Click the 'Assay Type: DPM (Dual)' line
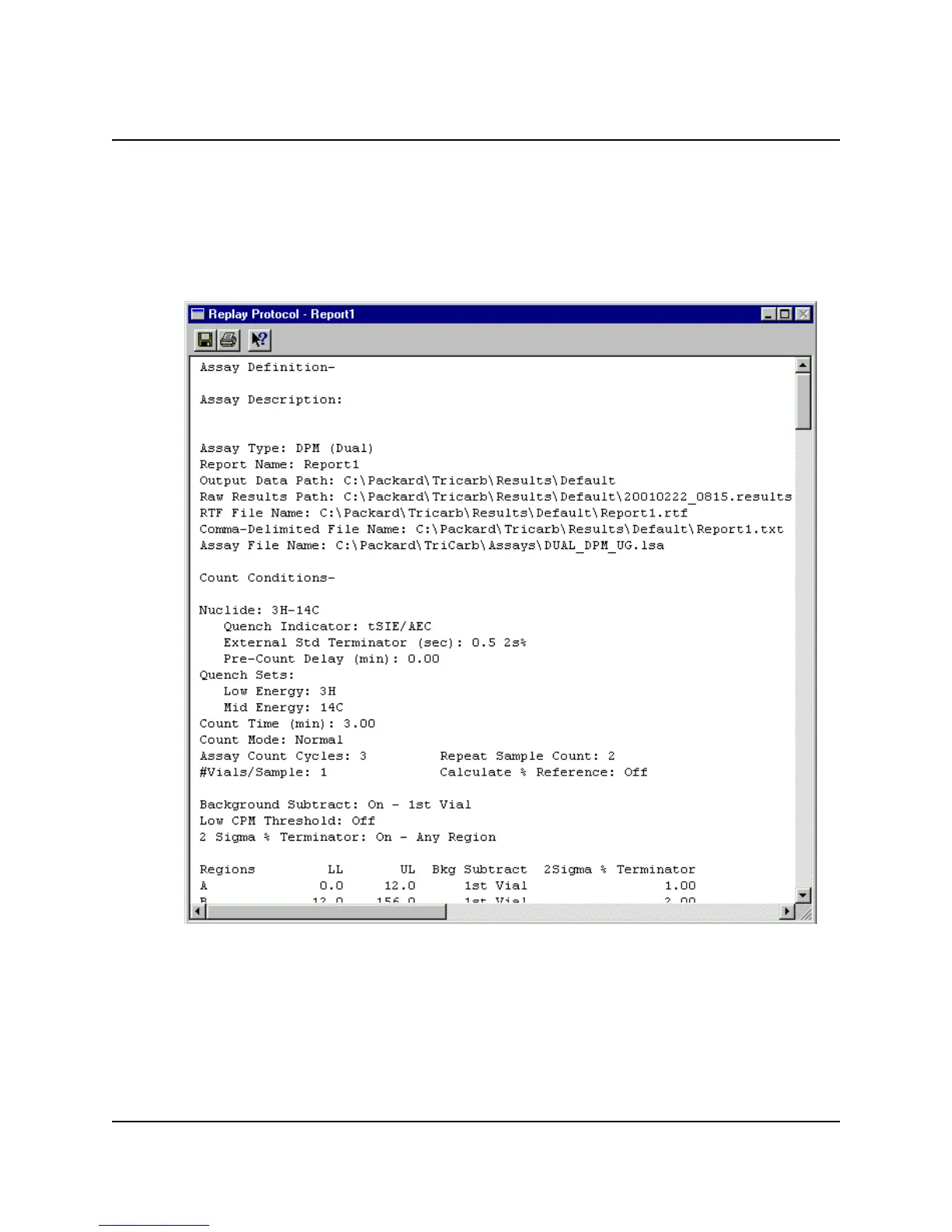Viewport: 952px width, 1232px height. pos(286,449)
